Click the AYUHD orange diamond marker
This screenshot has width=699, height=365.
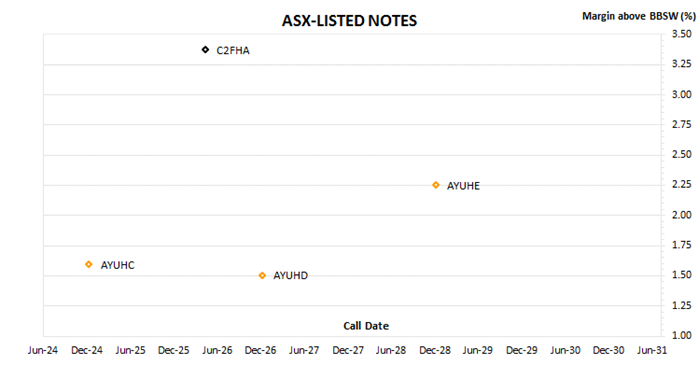coord(262,275)
